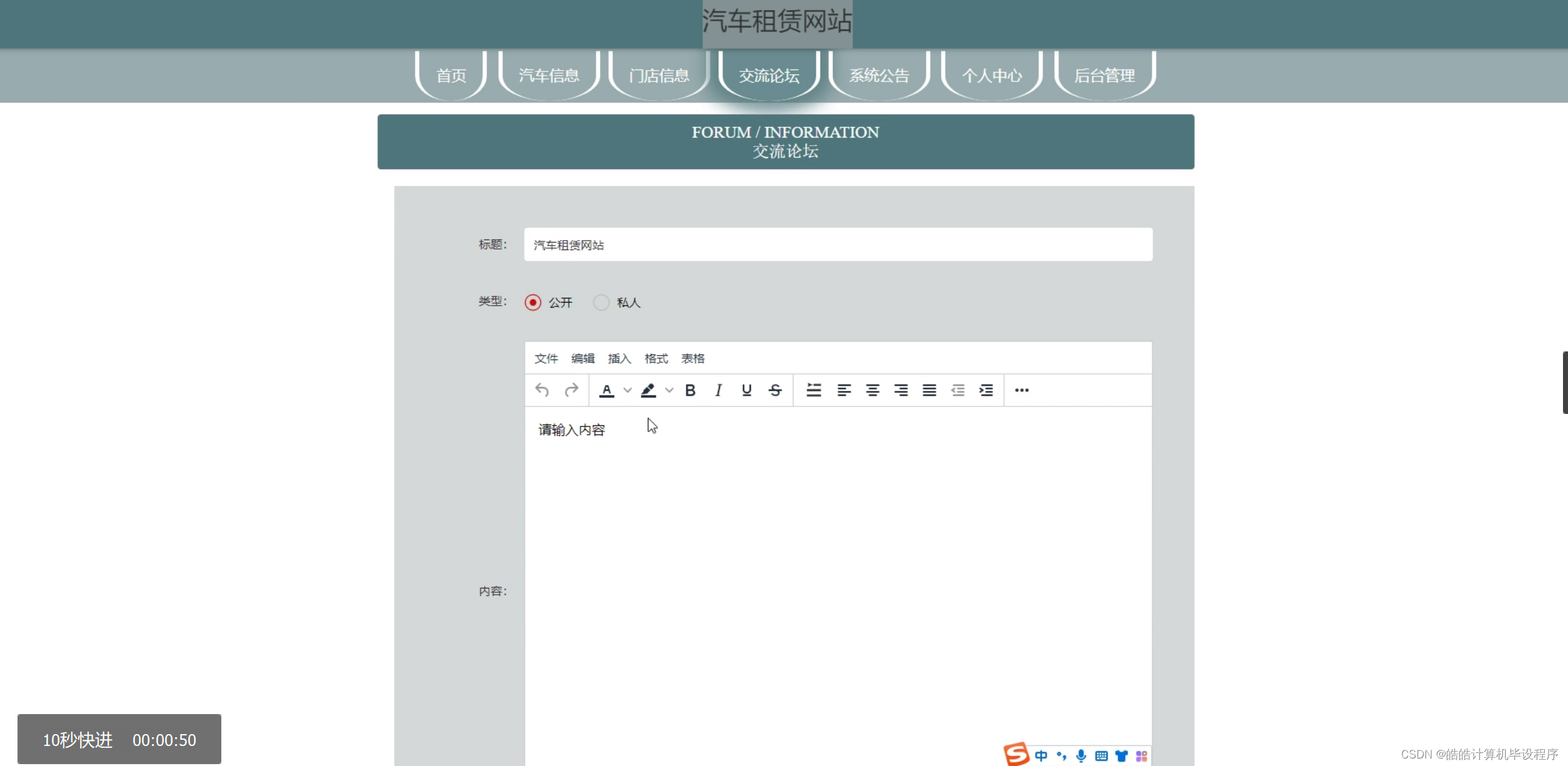Open 汽车信息 navigation tab

[549, 75]
